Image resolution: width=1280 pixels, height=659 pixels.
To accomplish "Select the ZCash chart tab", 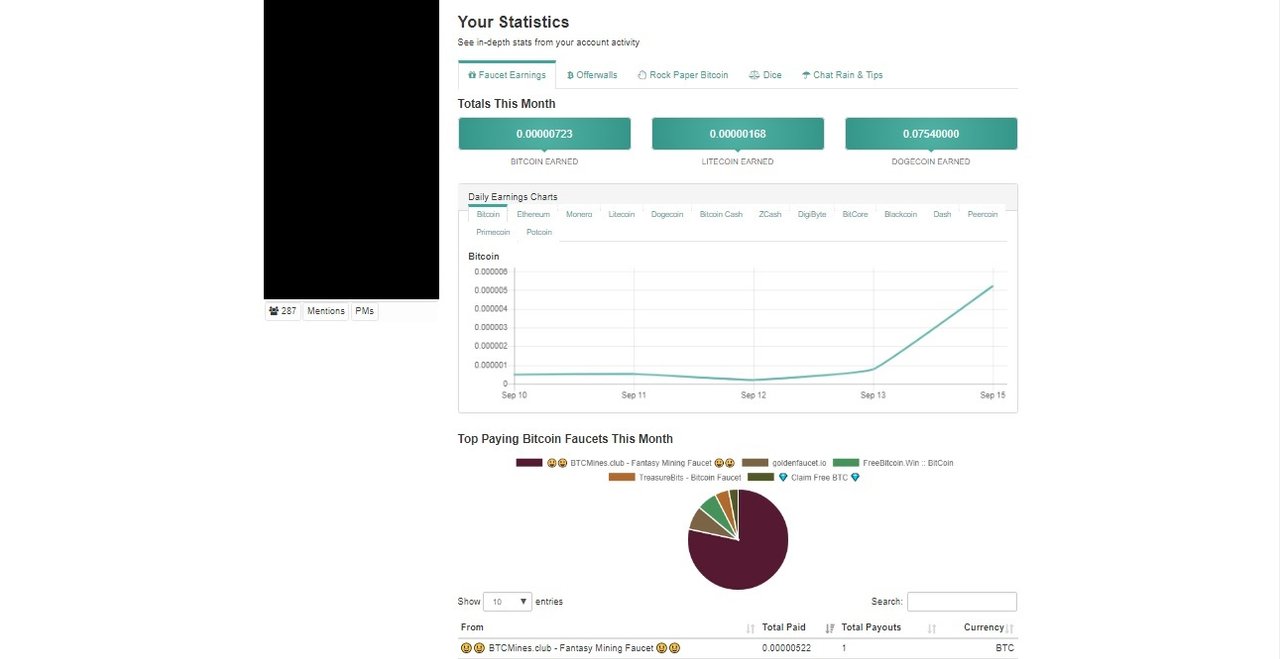I will (x=770, y=214).
